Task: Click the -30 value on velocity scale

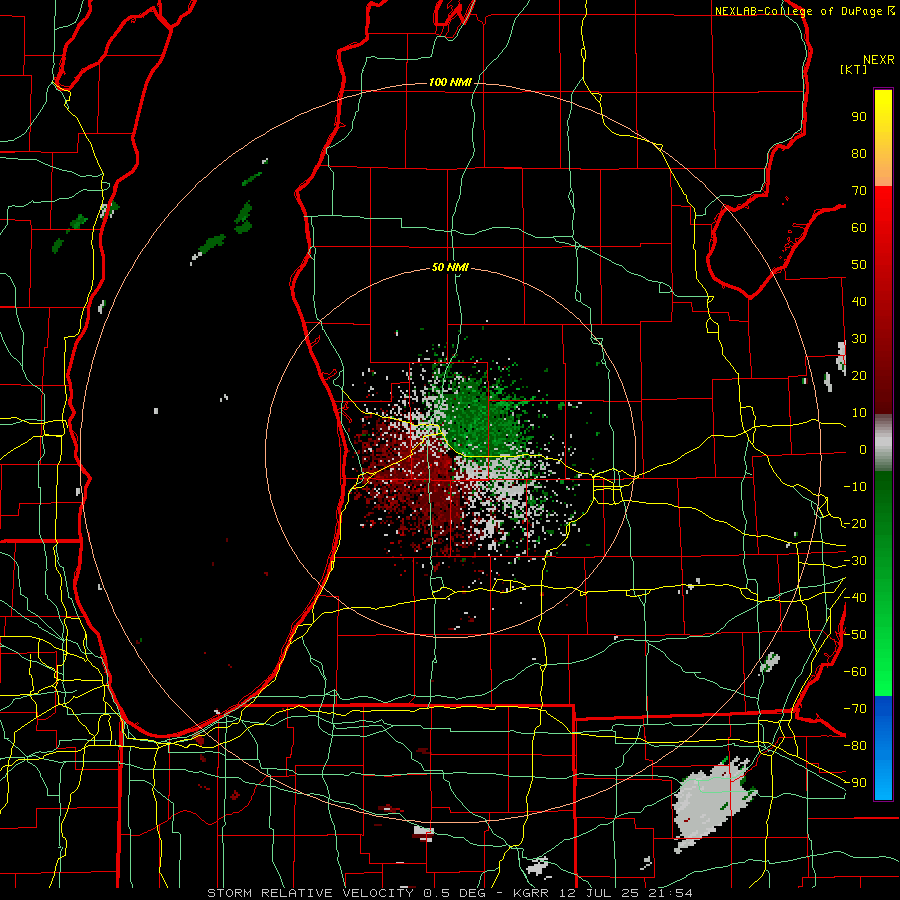Action: point(855,561)
